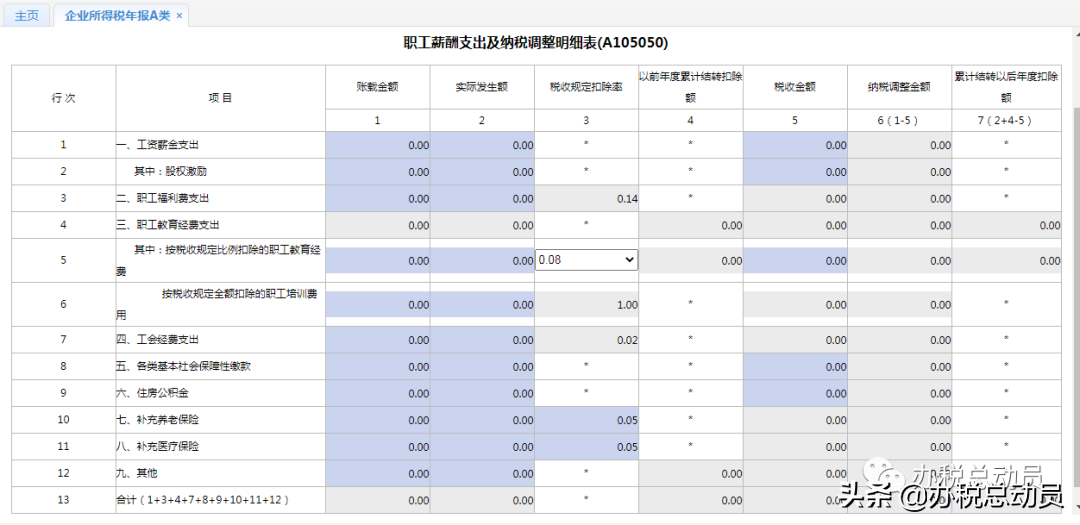The width and height of the screenshot is (1080, 525).
Task: Open the 0.08 deduction rate dropdown
Action: [586, 260]
